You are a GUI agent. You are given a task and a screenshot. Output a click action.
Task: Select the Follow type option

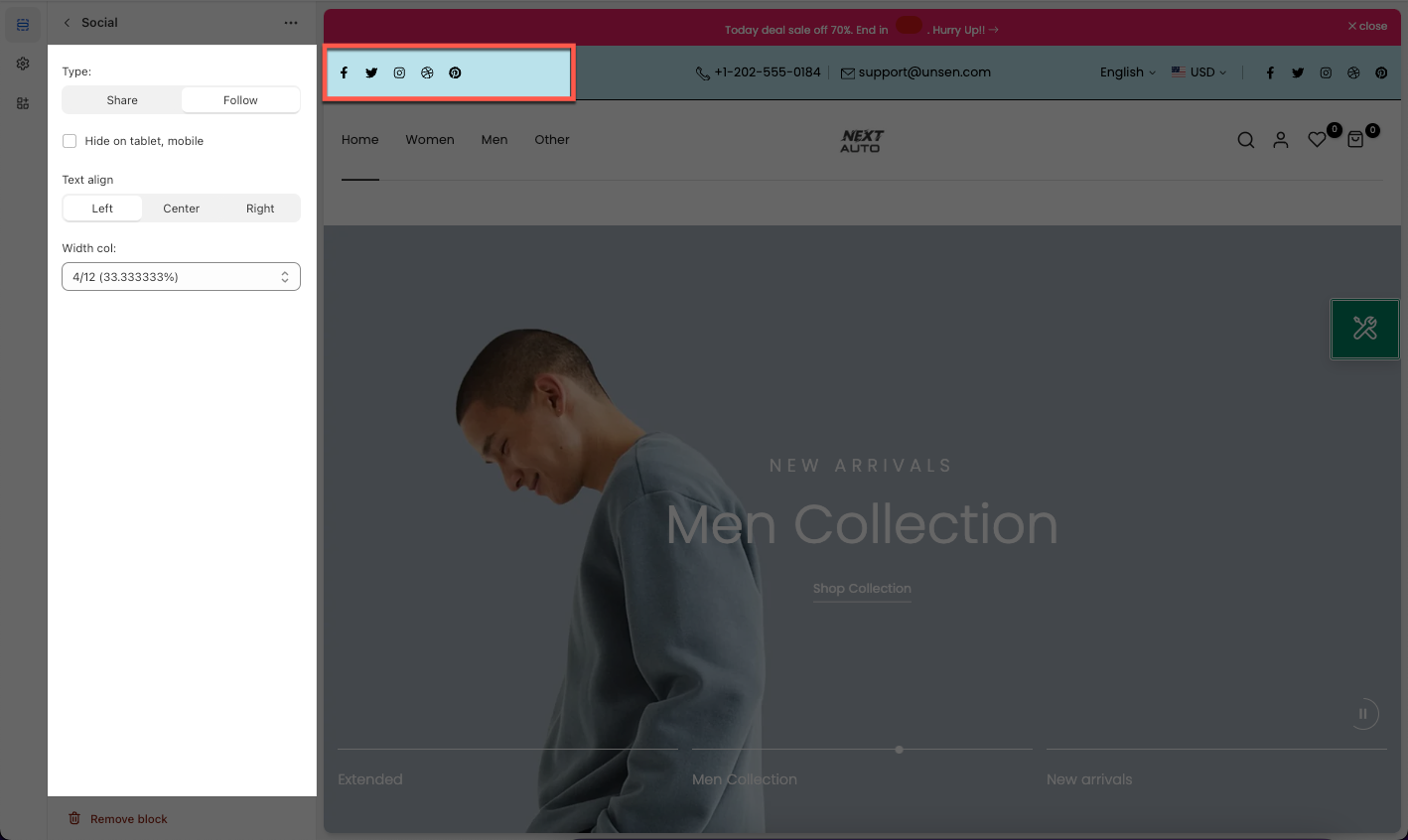pyautogui.click(x=240, y=100)
